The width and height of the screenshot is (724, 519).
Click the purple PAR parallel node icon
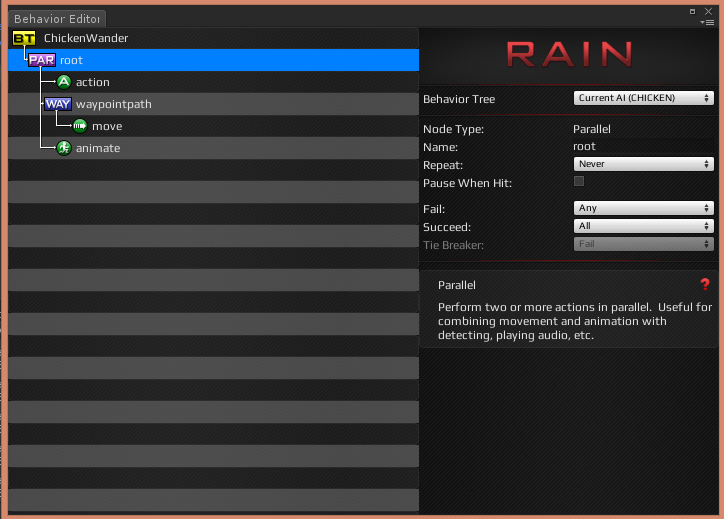(x=42, y=60)
